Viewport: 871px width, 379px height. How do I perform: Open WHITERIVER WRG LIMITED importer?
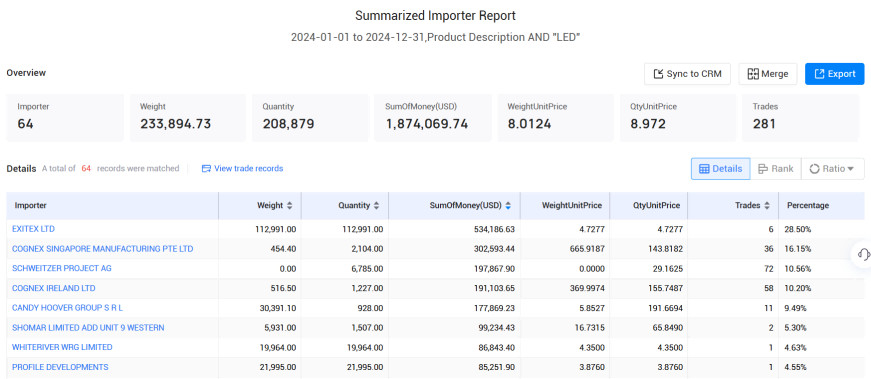[x=62, y=347]
